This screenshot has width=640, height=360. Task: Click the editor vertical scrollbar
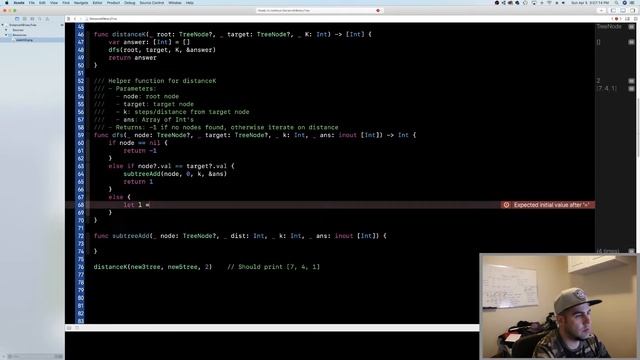pos(638,128)
